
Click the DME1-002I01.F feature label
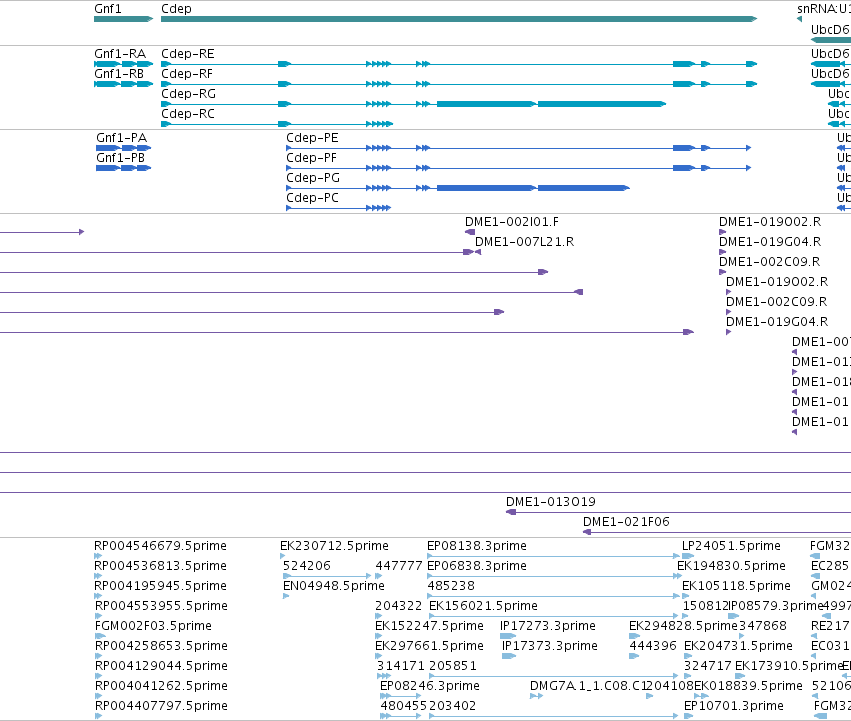(512, 222)
